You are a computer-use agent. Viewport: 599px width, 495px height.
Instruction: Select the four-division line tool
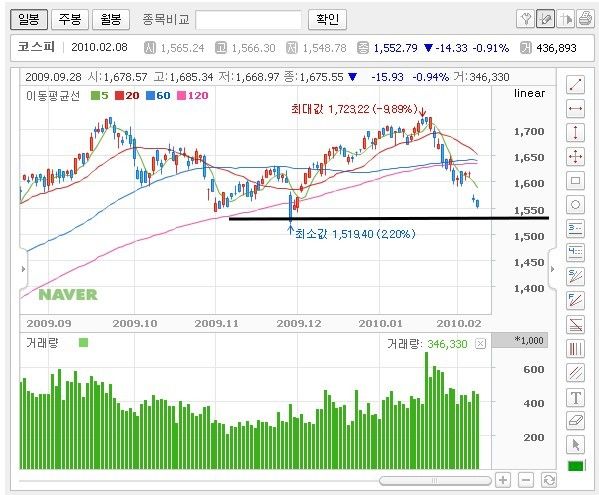(575, 252)
